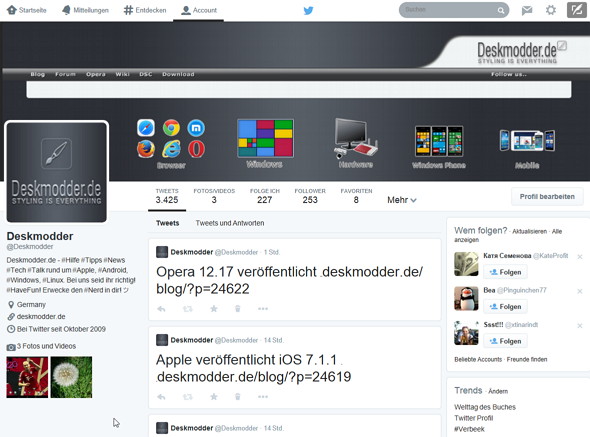Viewport: 590px width, 437px height.
Task: Click the Twitter bird logo
Action: 308,11
